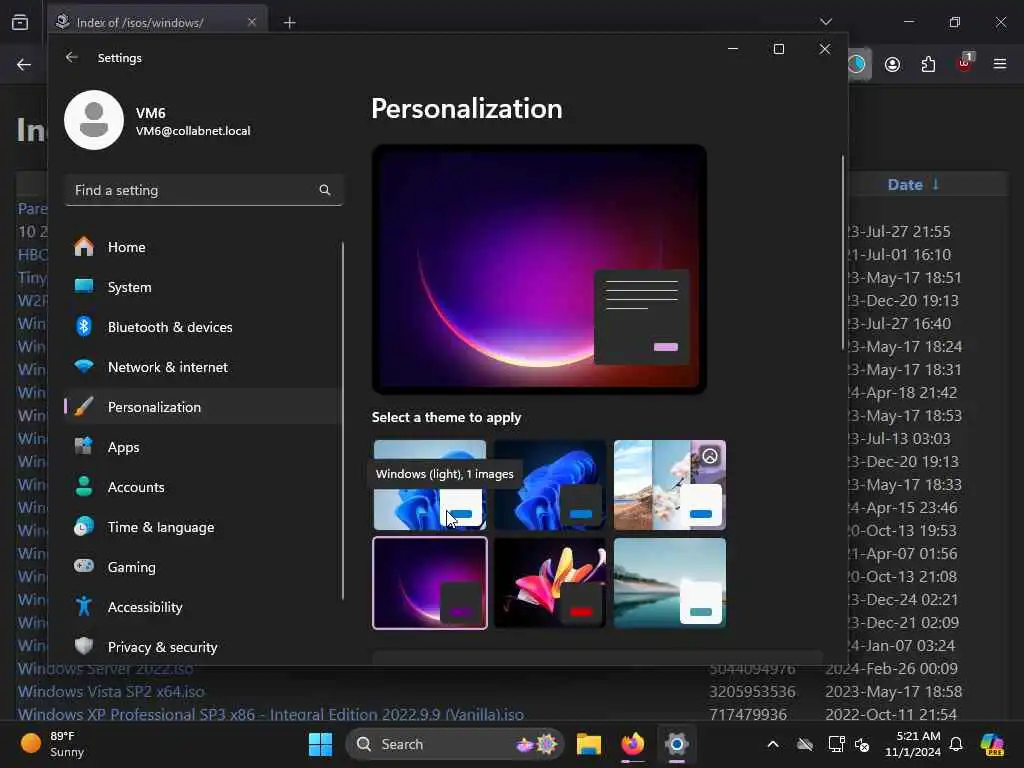The height and width of the screenshot is (768, 1024).
Task: Click the Bluetooth icon in sidebar
Action: pos(84,326)
